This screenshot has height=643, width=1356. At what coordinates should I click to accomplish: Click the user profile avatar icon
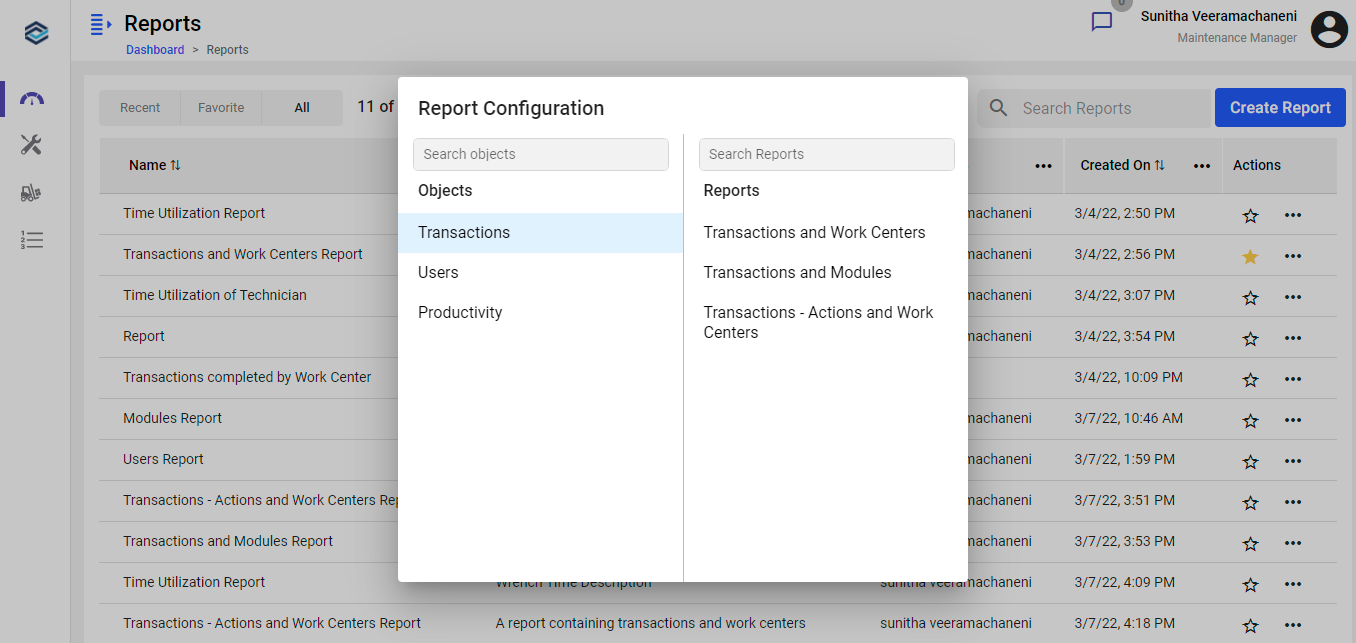click(1329, 29)
